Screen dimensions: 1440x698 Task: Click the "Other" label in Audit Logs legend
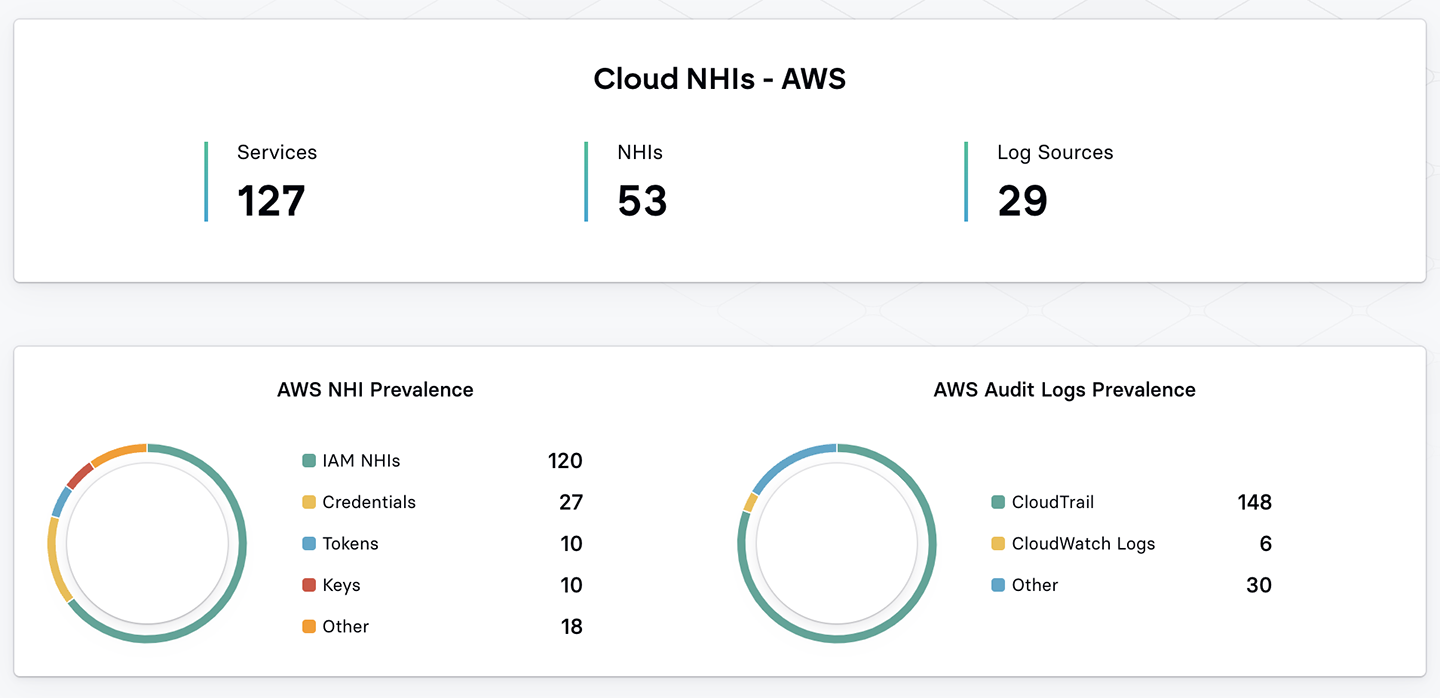coord(1035,585)
